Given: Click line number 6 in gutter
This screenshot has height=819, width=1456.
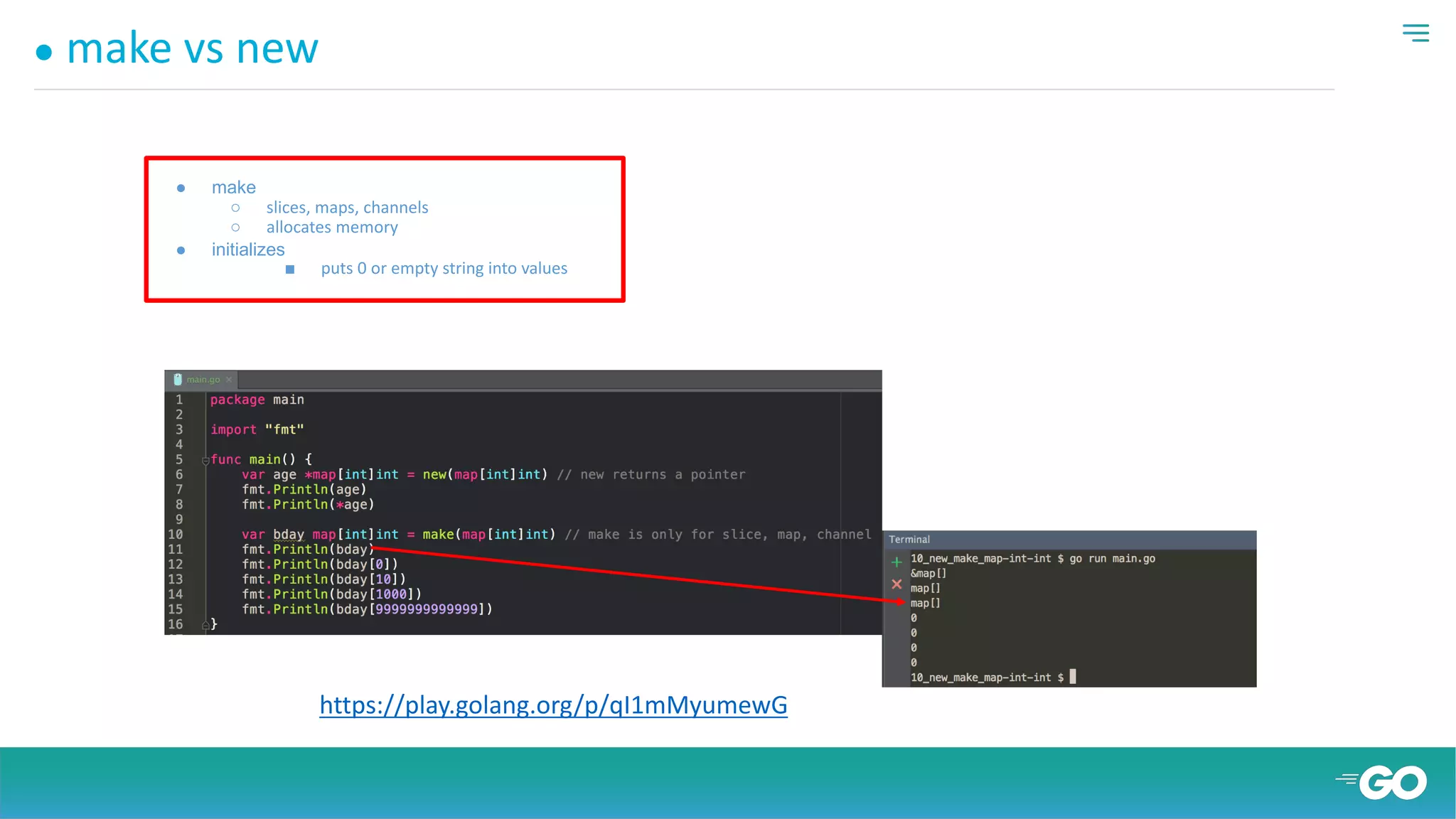Looking at the screenshot, I should point(179,474).
